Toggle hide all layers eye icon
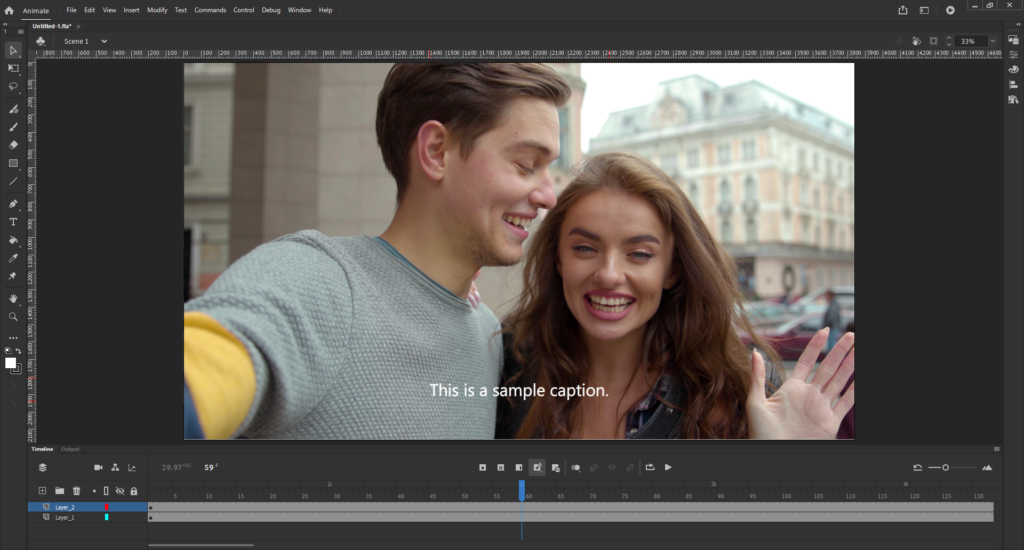The image size is (1024, 550). click(x=120, y=491)
